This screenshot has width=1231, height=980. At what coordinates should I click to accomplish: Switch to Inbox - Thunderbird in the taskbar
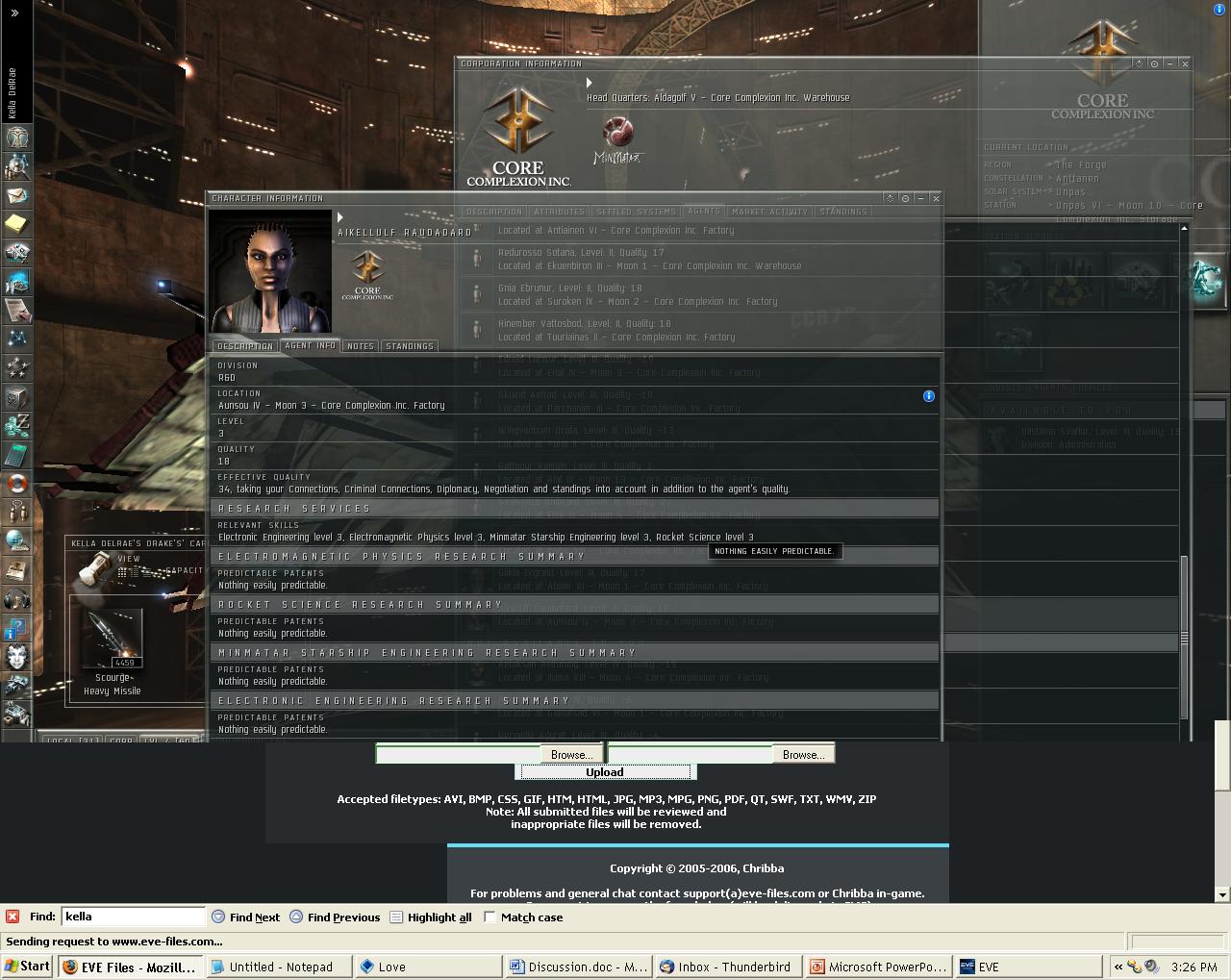727,967
